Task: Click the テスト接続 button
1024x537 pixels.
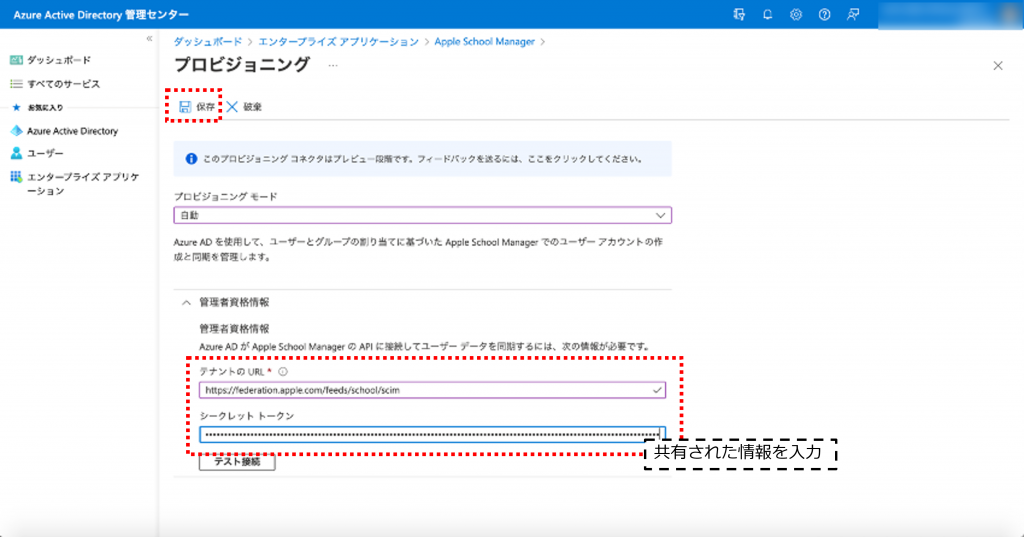Action: coord(237,462)
